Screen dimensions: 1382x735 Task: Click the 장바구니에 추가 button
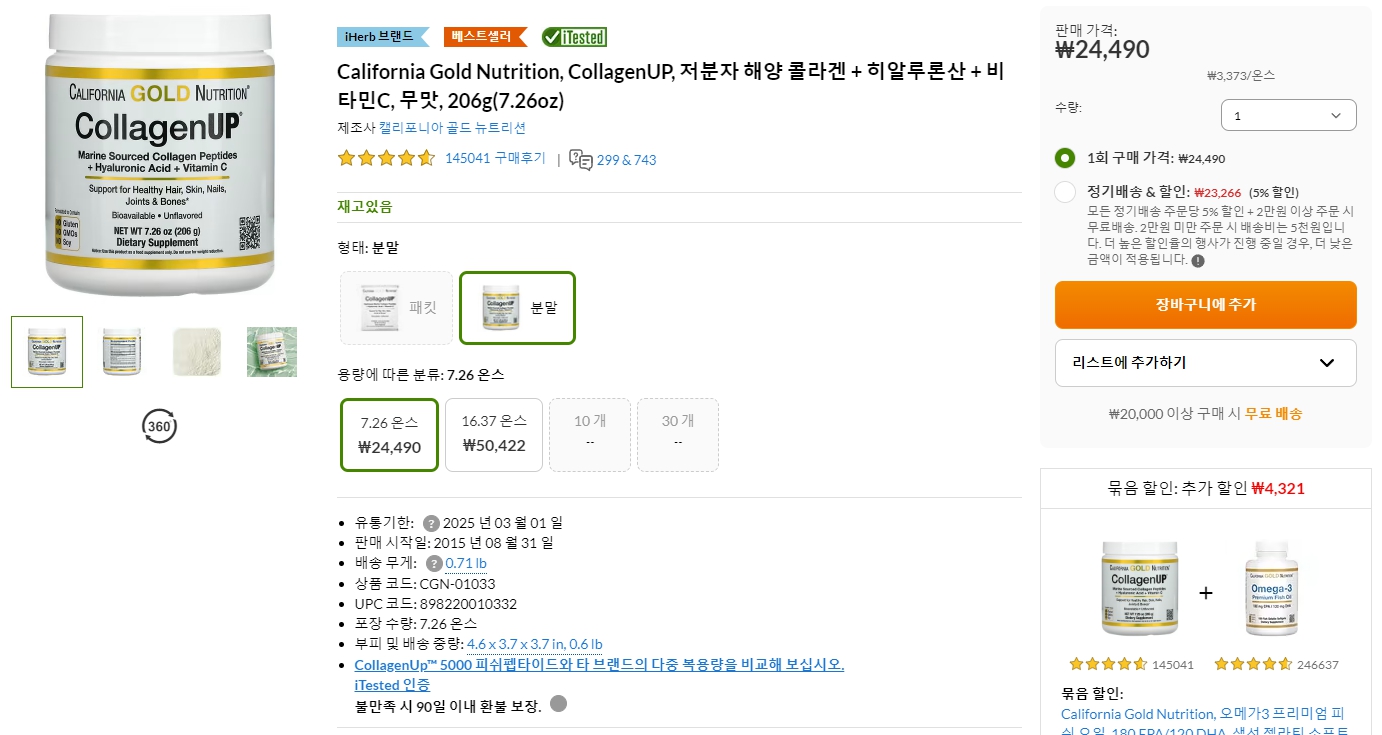pyautogui.click(x=1205, y=304)
